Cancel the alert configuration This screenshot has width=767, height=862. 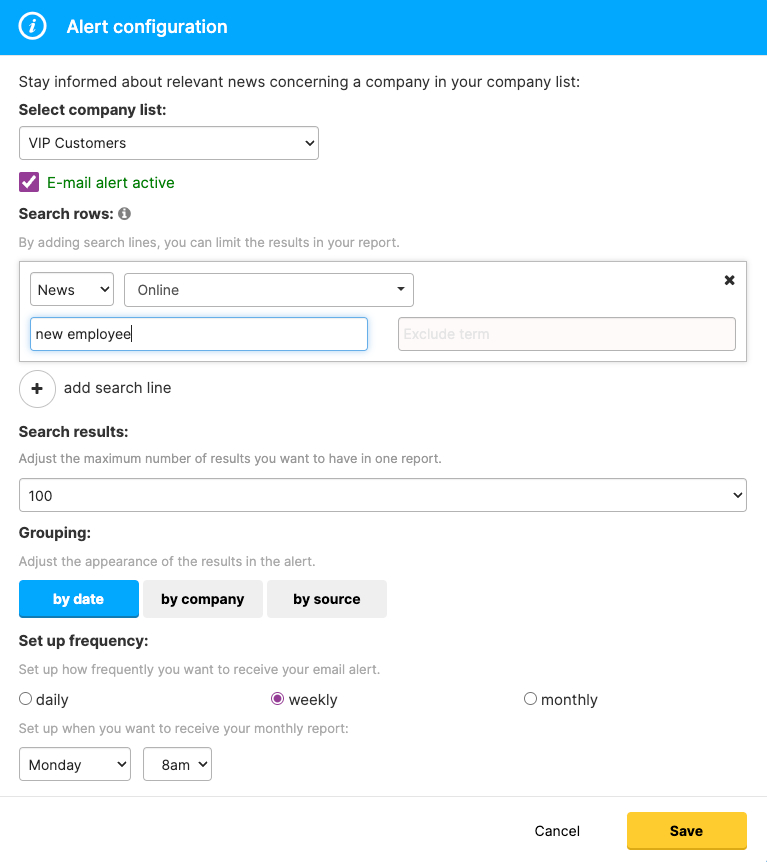[x=556, y=830]
